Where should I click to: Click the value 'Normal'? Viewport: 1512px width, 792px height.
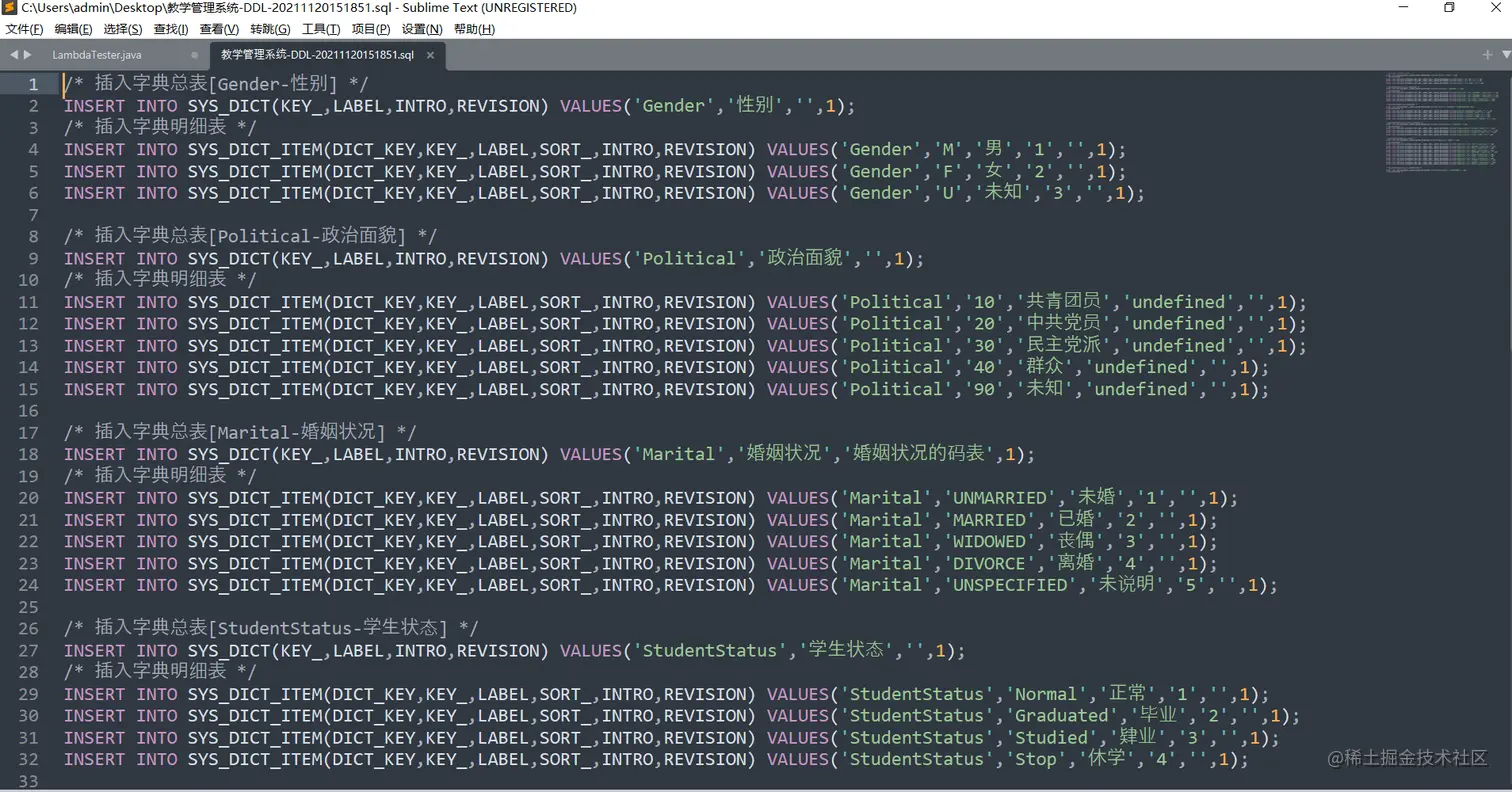coord(1047,694)
